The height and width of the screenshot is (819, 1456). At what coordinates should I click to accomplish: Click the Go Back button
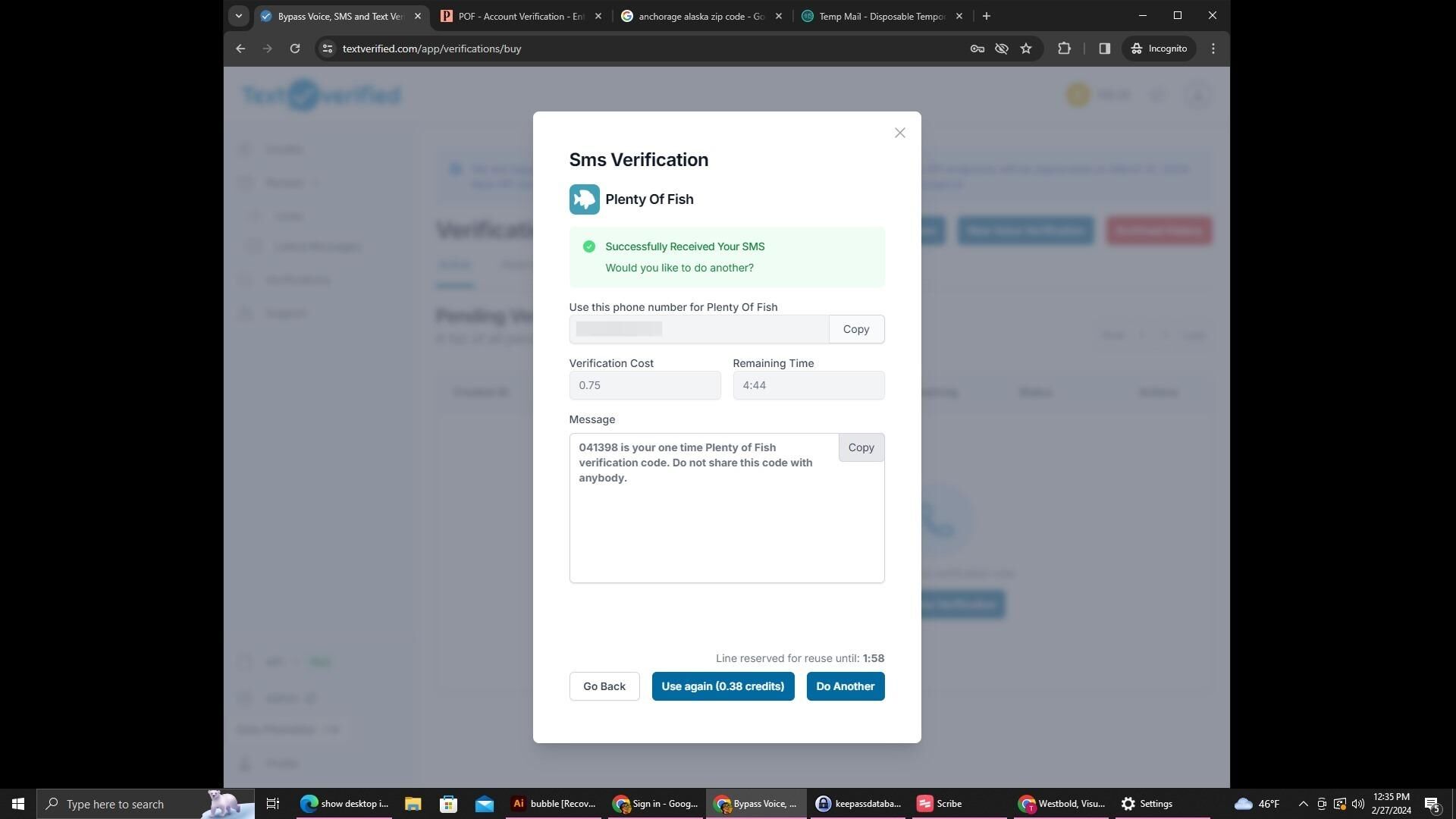604,686
